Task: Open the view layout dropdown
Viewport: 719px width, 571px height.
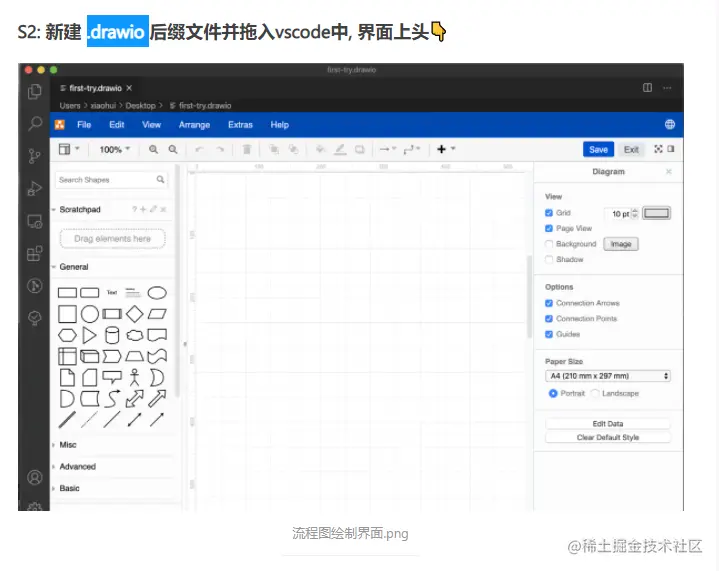Action: pos(69,149)
